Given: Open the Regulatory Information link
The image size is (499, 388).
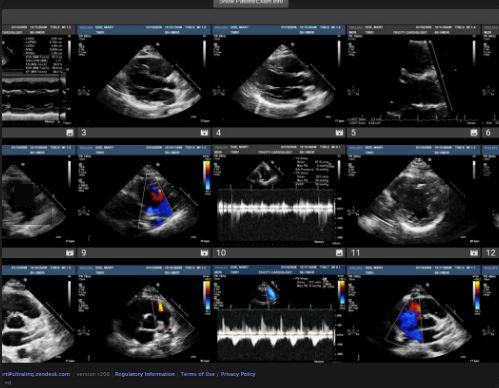Looking at the screenshot, I should 145,374.
